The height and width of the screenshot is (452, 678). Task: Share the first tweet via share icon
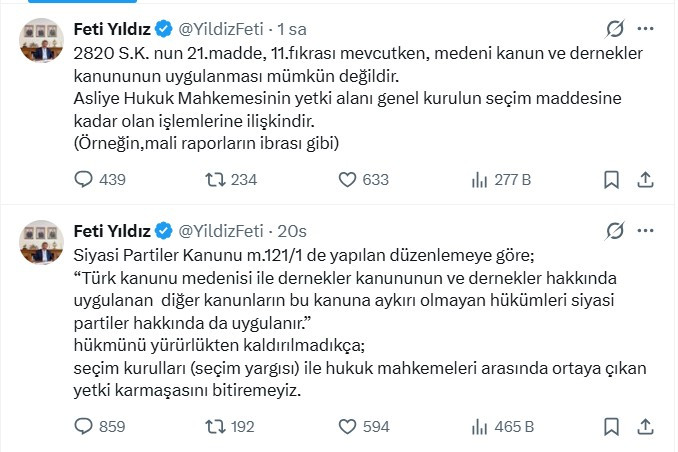(x=645, y=180)
